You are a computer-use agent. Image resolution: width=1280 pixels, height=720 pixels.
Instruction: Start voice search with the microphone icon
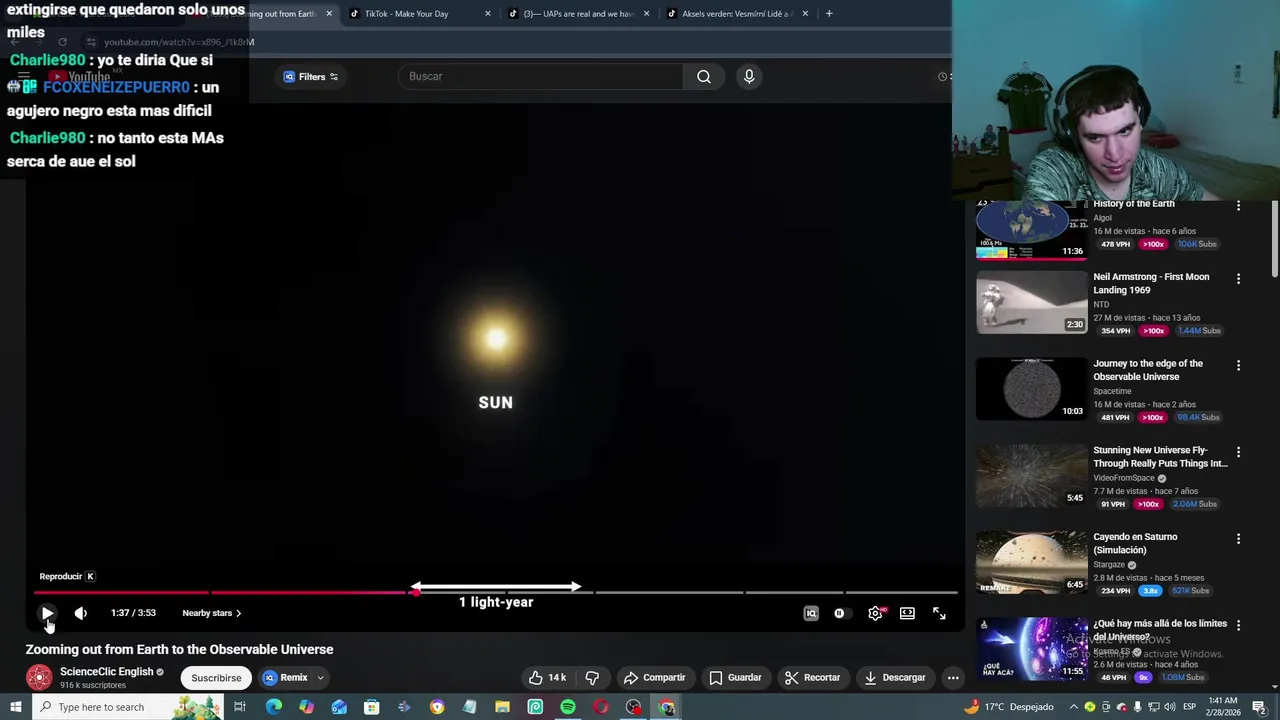[749, 76]
